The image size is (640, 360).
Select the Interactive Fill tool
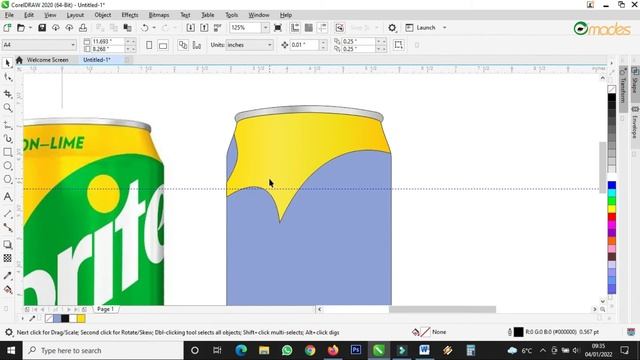coord(7,289)
